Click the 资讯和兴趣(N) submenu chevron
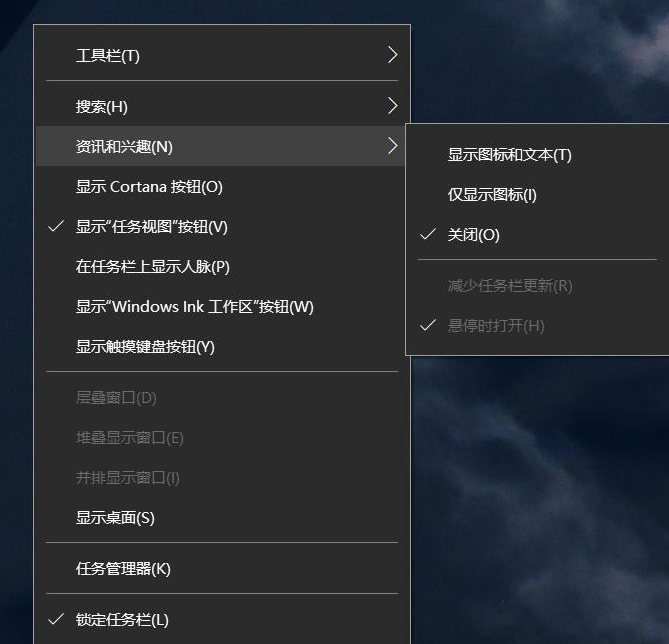The width and height of the screenshot is (669, 644). [392, 146]
